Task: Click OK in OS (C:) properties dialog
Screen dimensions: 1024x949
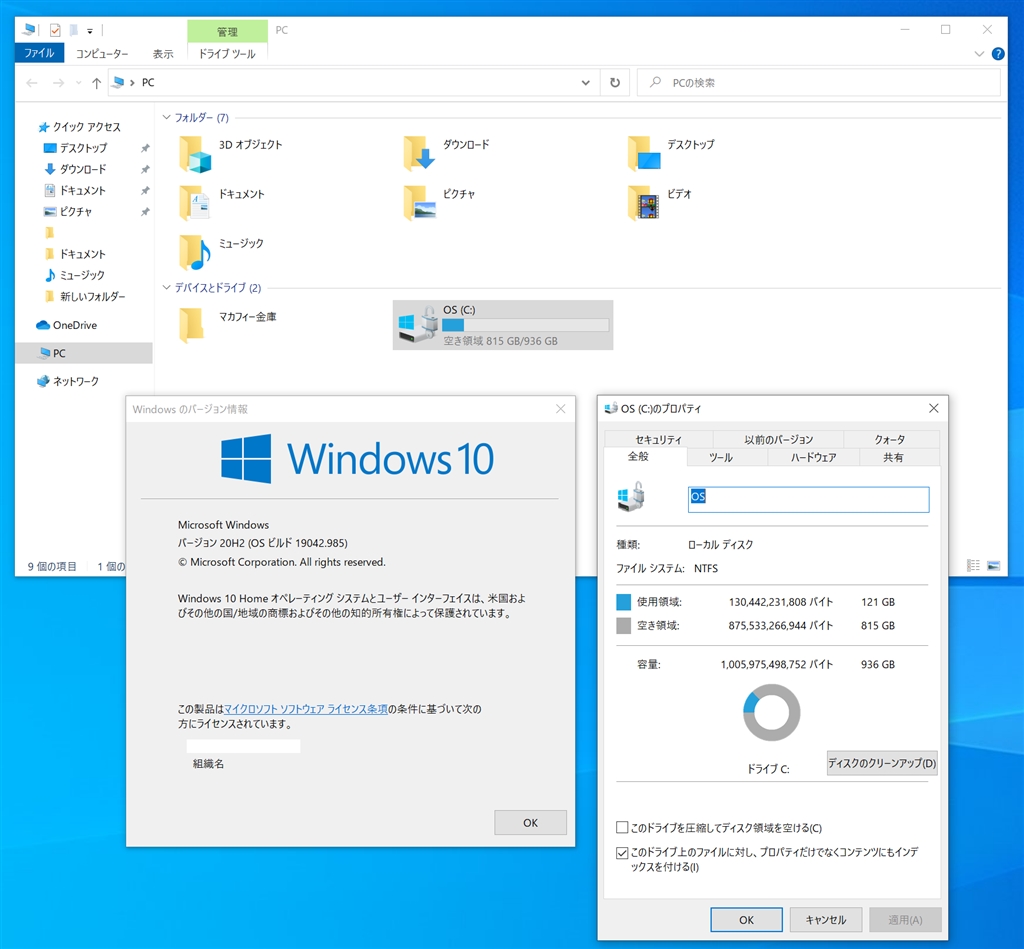Action: tap(746, 920)
